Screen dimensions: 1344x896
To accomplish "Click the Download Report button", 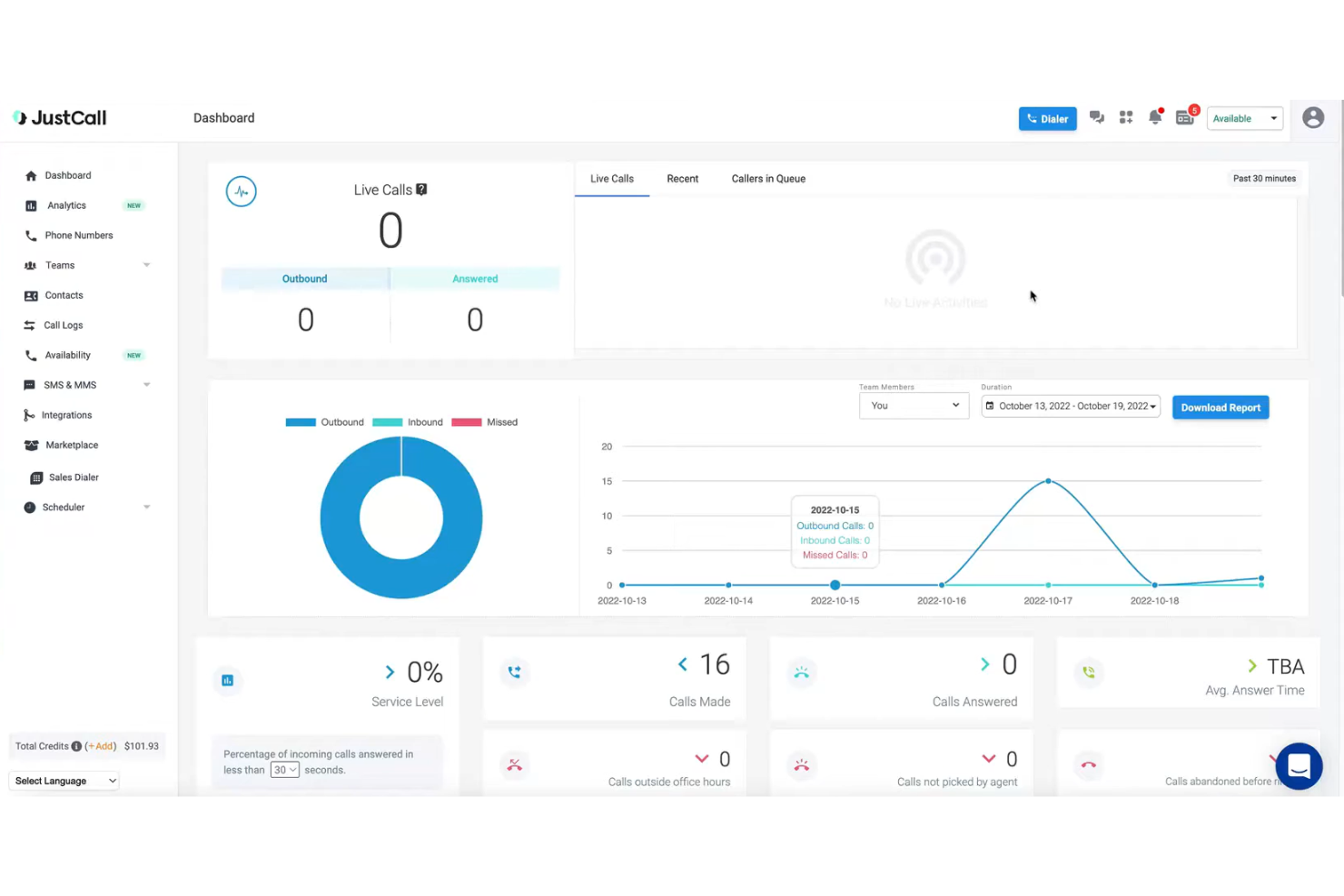I will [1220, 408].
